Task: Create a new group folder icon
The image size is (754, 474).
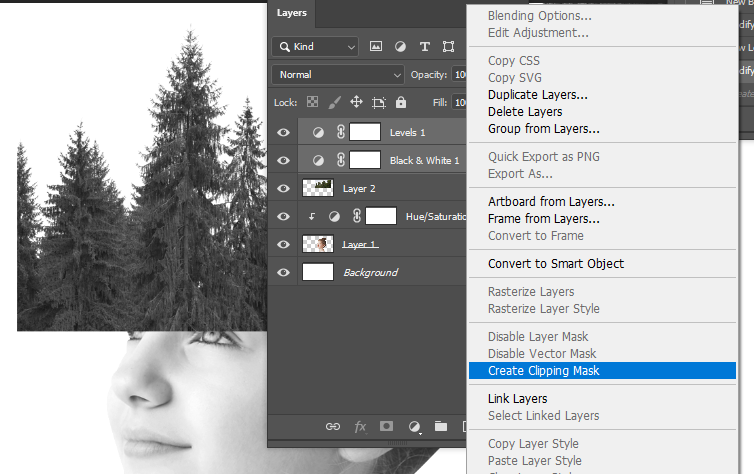Action: pos(440,426)
